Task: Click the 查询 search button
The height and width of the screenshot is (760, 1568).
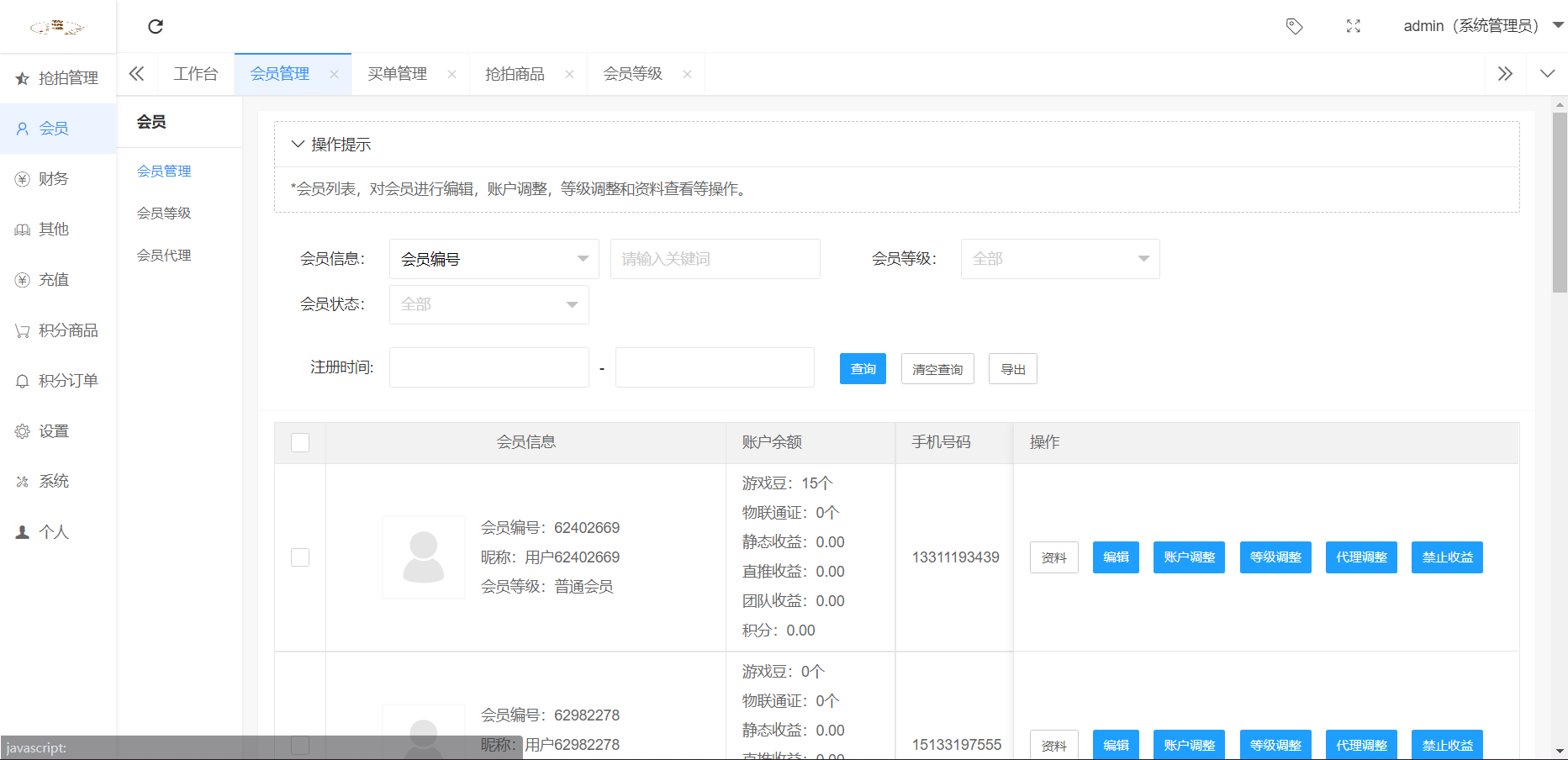Action: point(863,369)
